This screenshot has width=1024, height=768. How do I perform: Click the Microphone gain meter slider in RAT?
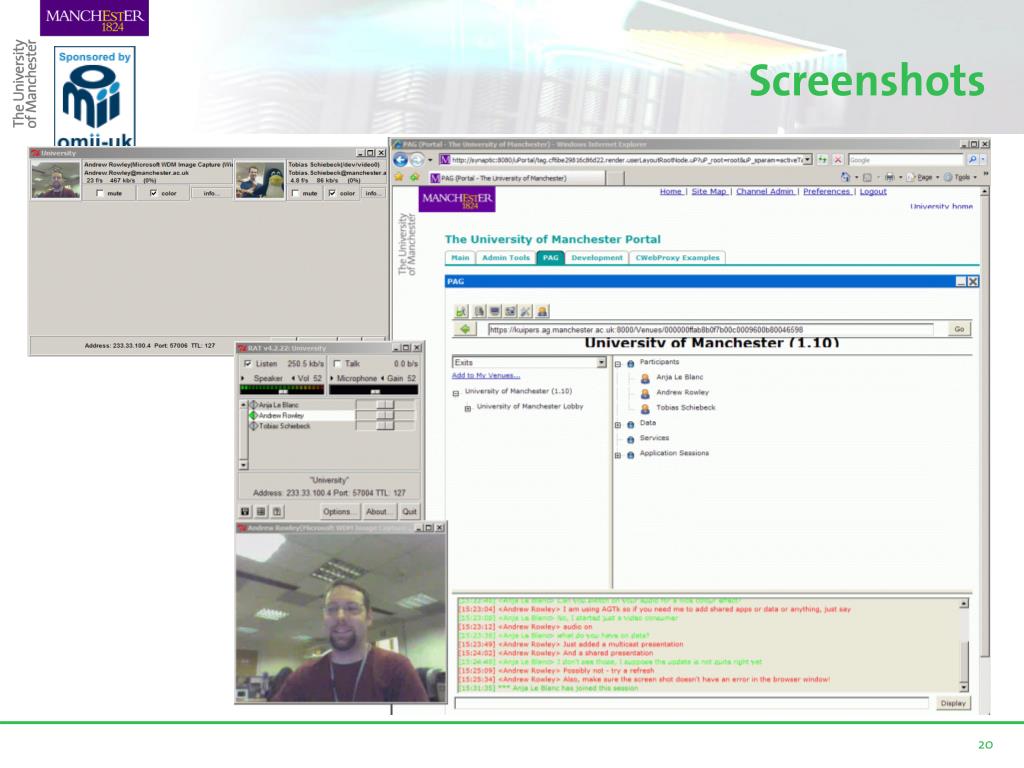(x=374, y=390)
